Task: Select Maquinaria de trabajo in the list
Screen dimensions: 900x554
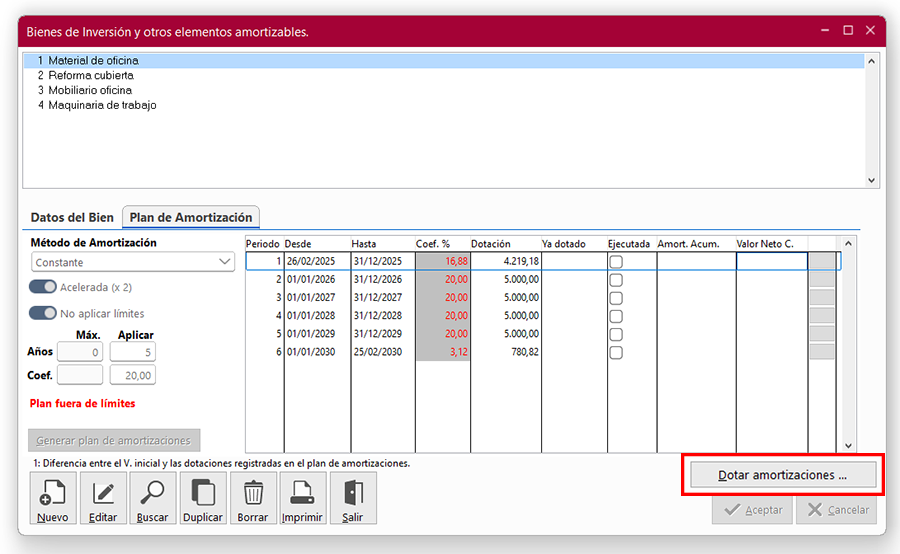Action: tap(102, 105)
